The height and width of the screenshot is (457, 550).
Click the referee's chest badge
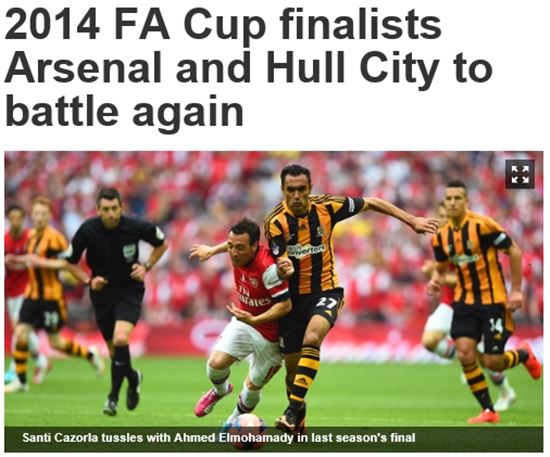[129, 252]
